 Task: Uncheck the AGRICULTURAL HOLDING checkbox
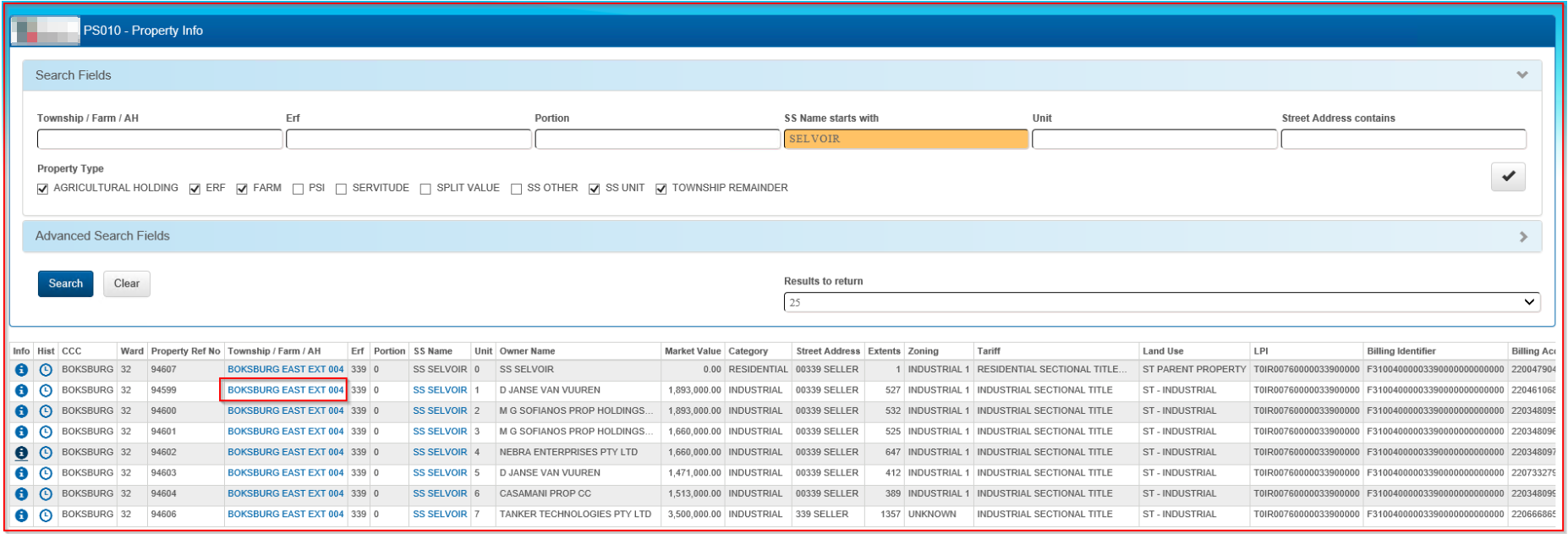(43, 189)
